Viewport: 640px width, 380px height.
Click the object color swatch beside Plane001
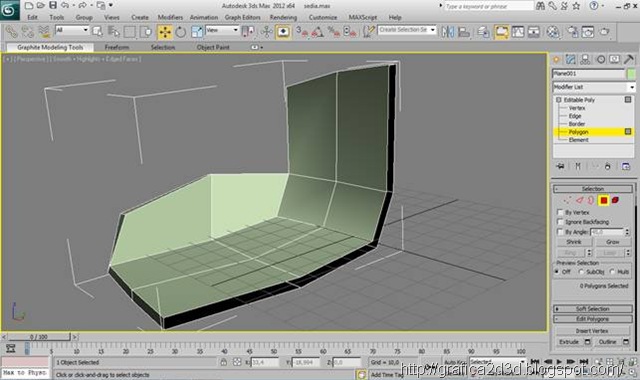pyautogui.click(x=631, y=74)
